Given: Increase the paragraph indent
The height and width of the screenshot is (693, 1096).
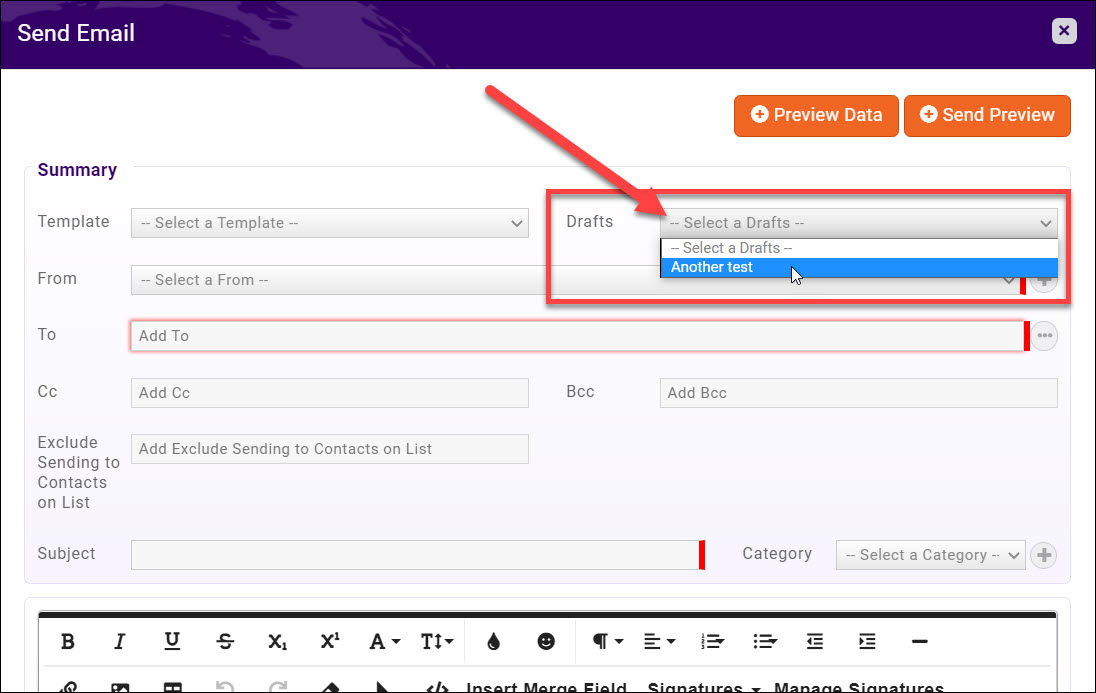Looking at the screenshot, I should click(x=866, y=641).
